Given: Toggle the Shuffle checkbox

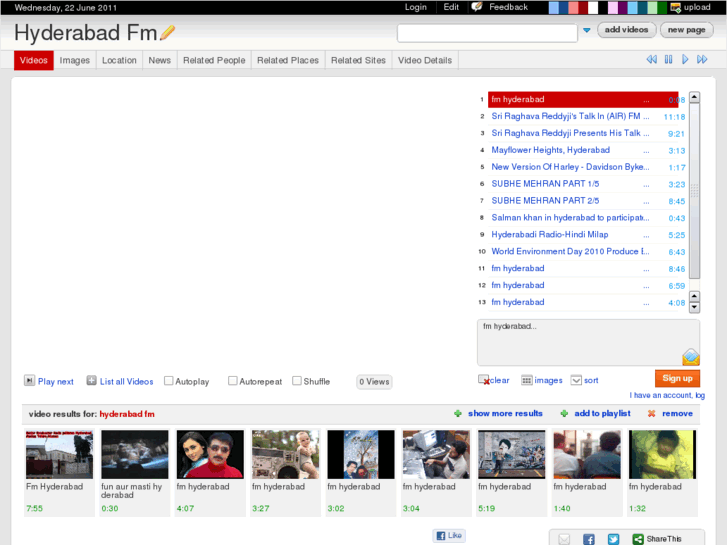Looking at the screenshot, I should [x=296, y=380].
